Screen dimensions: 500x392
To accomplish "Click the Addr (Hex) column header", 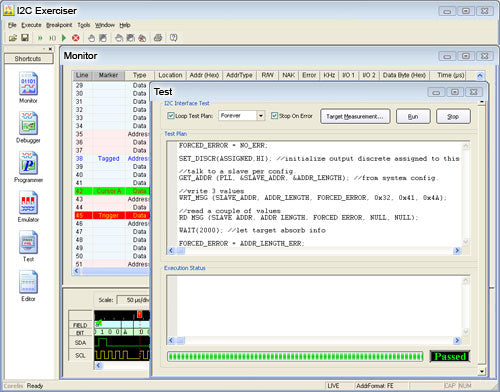I will (x=204, y=75).
